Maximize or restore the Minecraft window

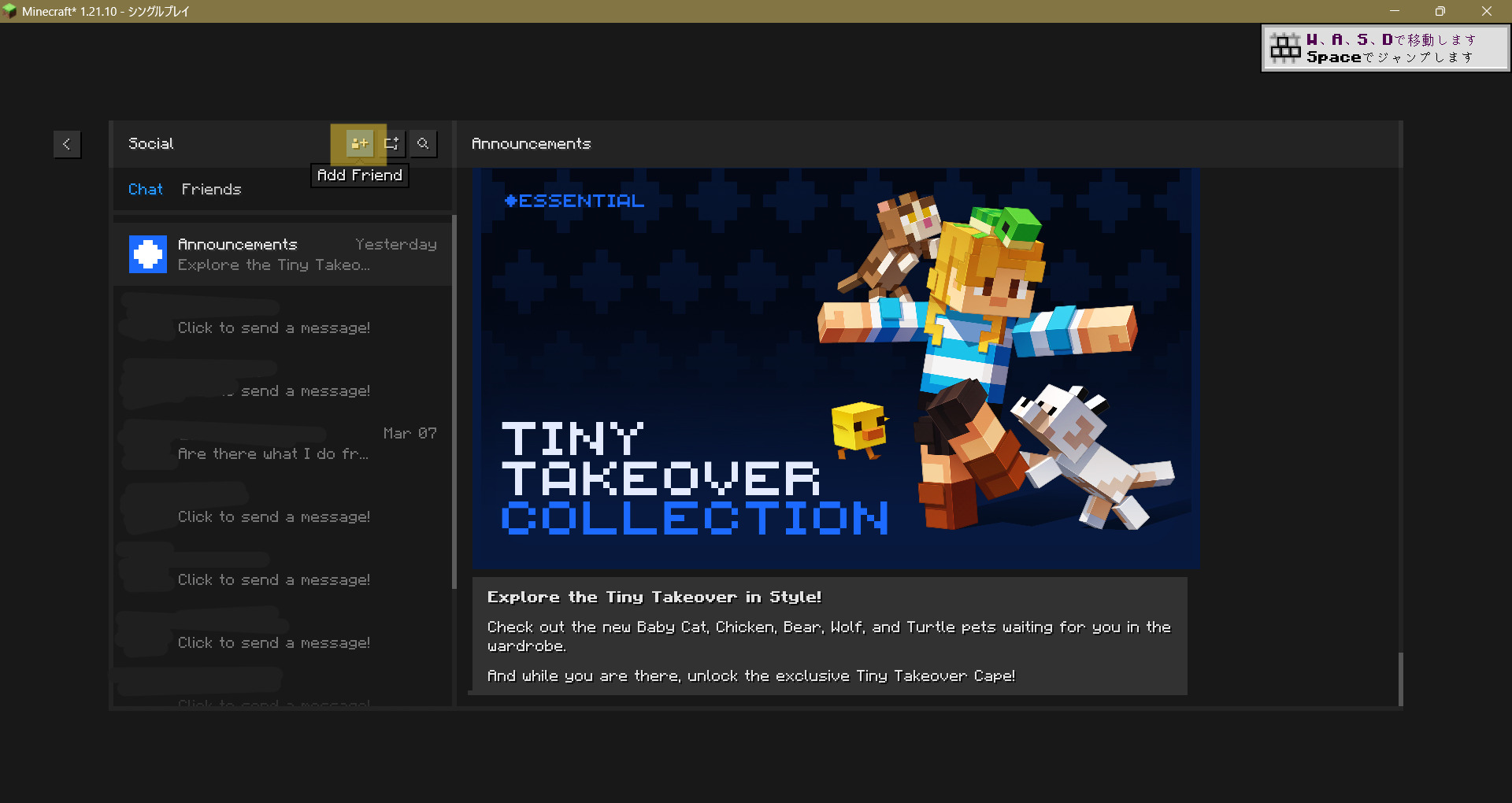[1440, 11]
